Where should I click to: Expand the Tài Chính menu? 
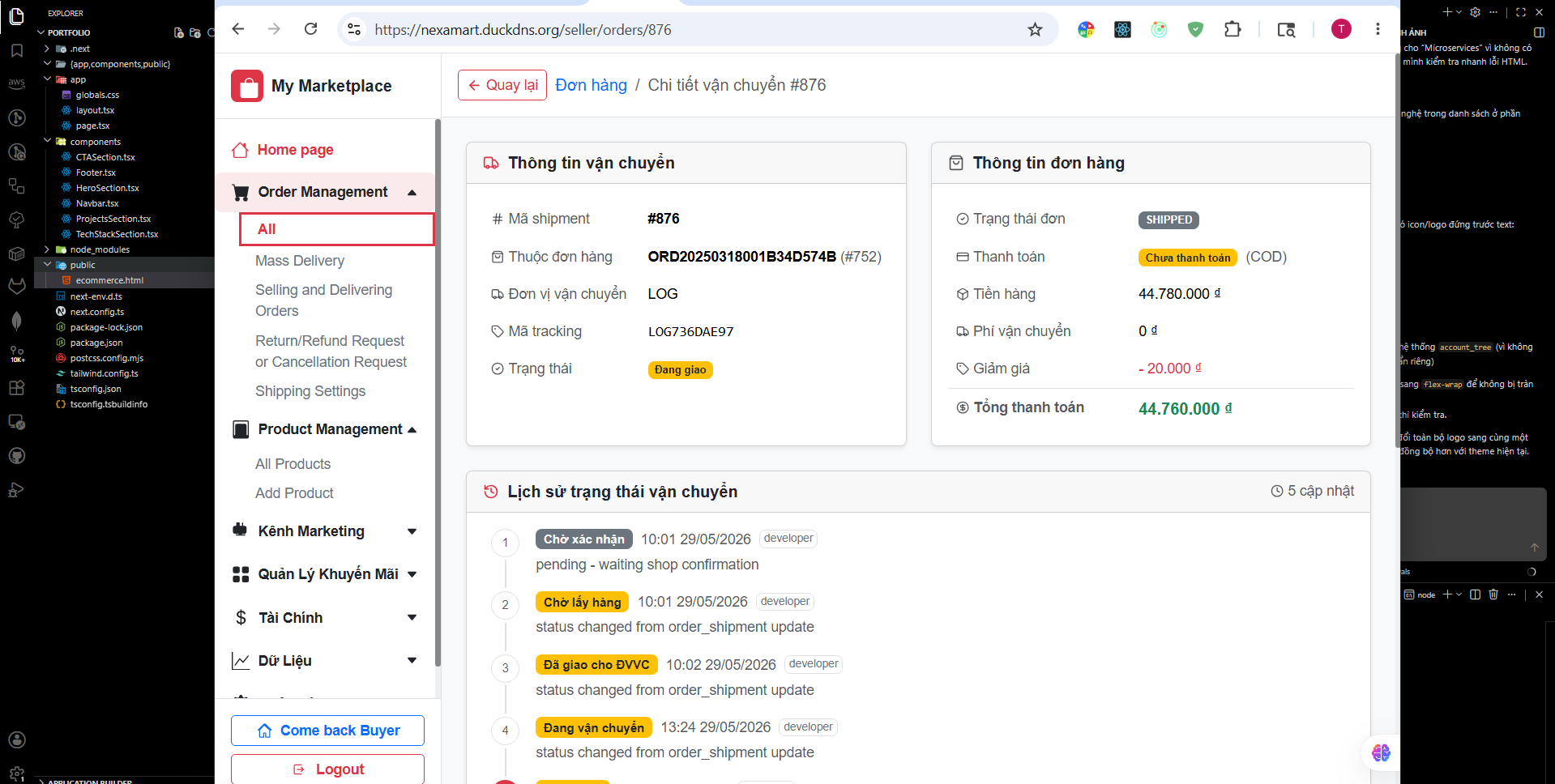pyautogui.click(x=412, y=618)
